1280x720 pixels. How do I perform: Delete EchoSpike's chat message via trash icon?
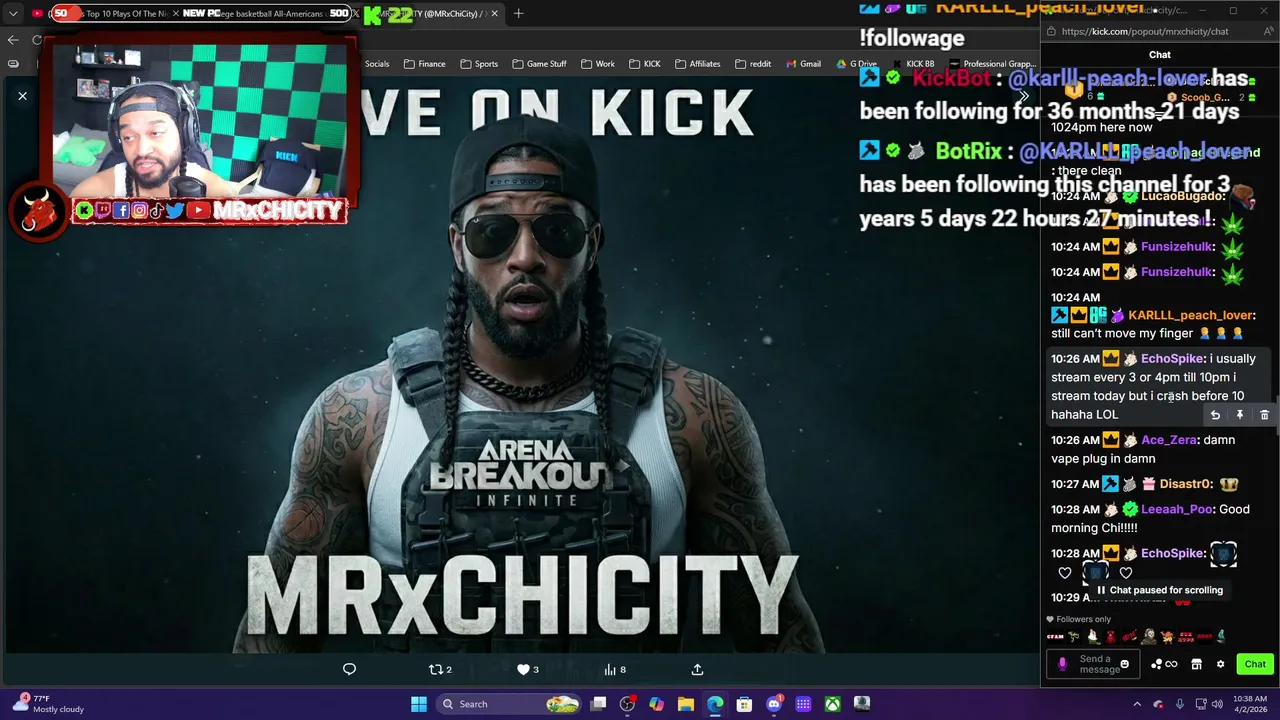[x=1264, y=415]
